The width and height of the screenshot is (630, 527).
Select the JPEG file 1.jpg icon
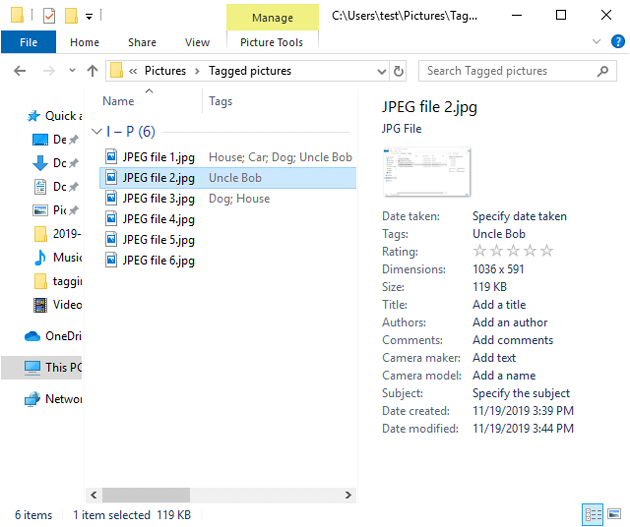click(111, 156)
